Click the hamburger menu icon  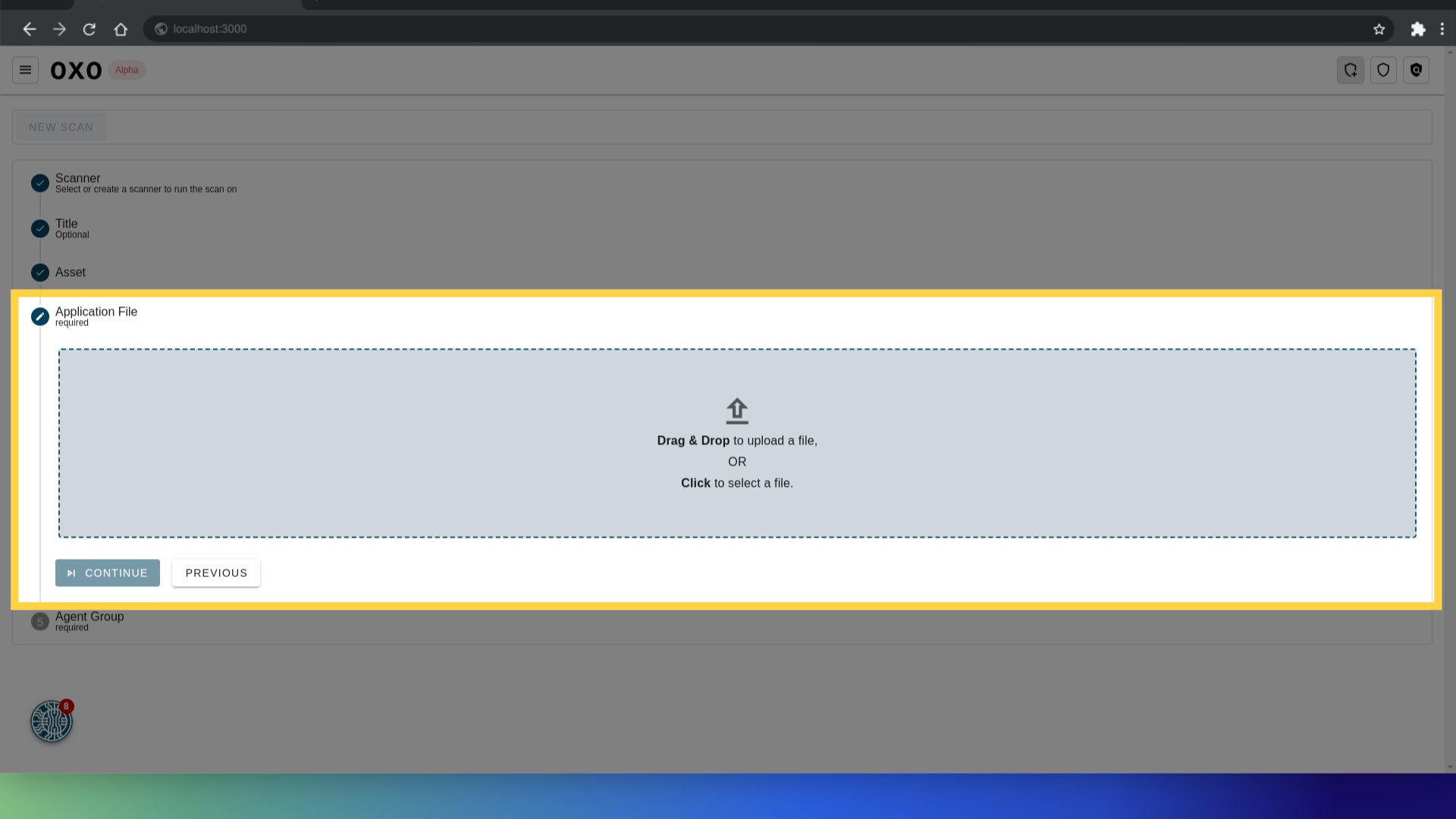pos(25,70)
